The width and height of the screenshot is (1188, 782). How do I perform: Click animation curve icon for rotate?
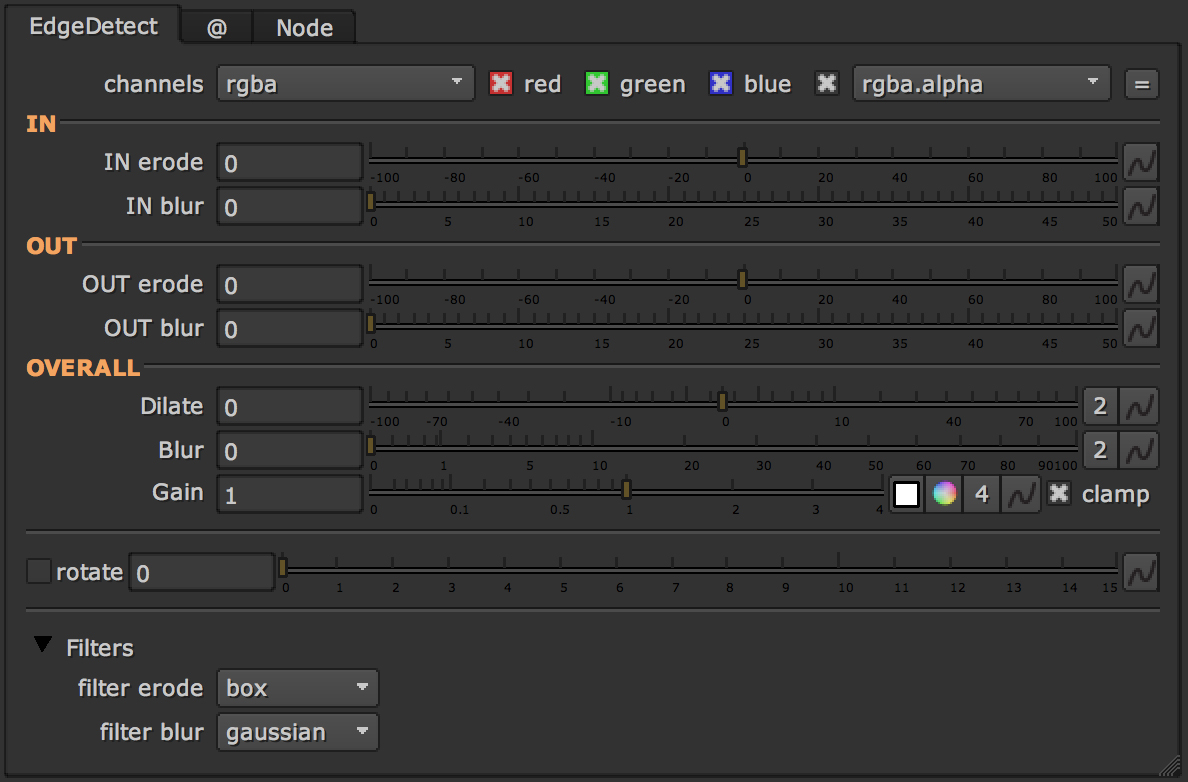point(1141,572)
